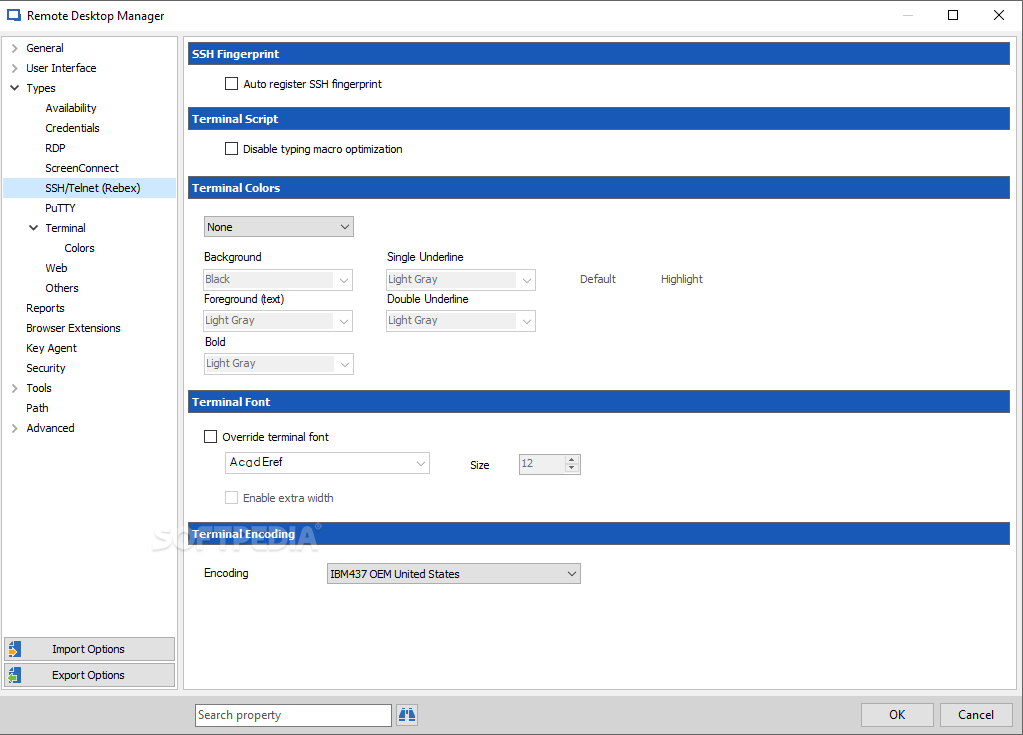
Task: Click the Import Options button
Action: tap(89, 649)
